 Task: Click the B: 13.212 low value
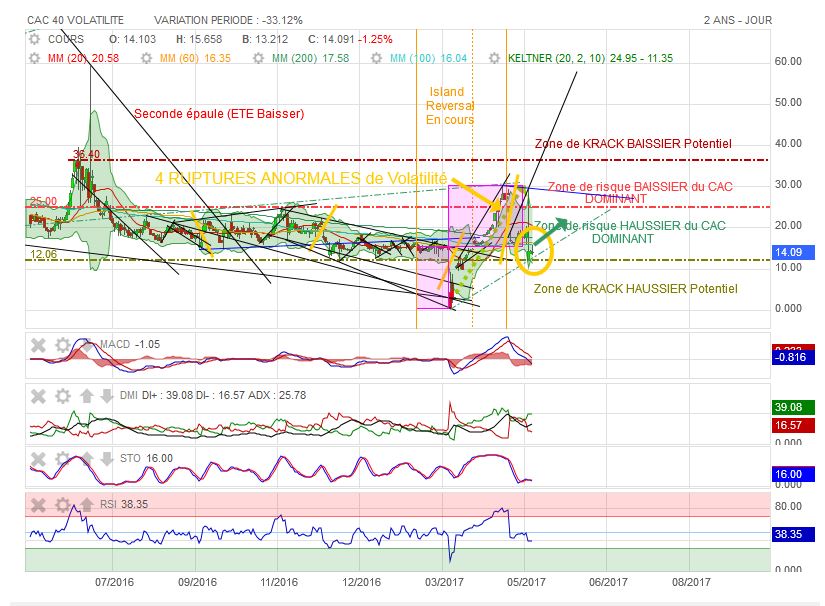[265, 39]
